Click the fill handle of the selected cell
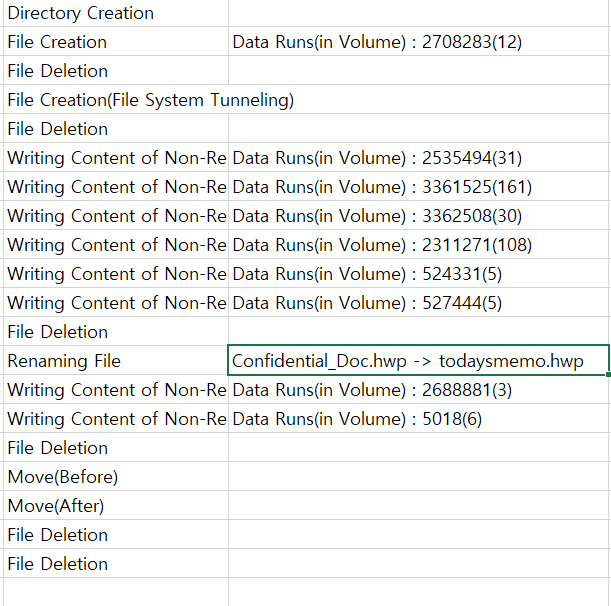This screenshot has width=611, height=606. click(609, 375)
